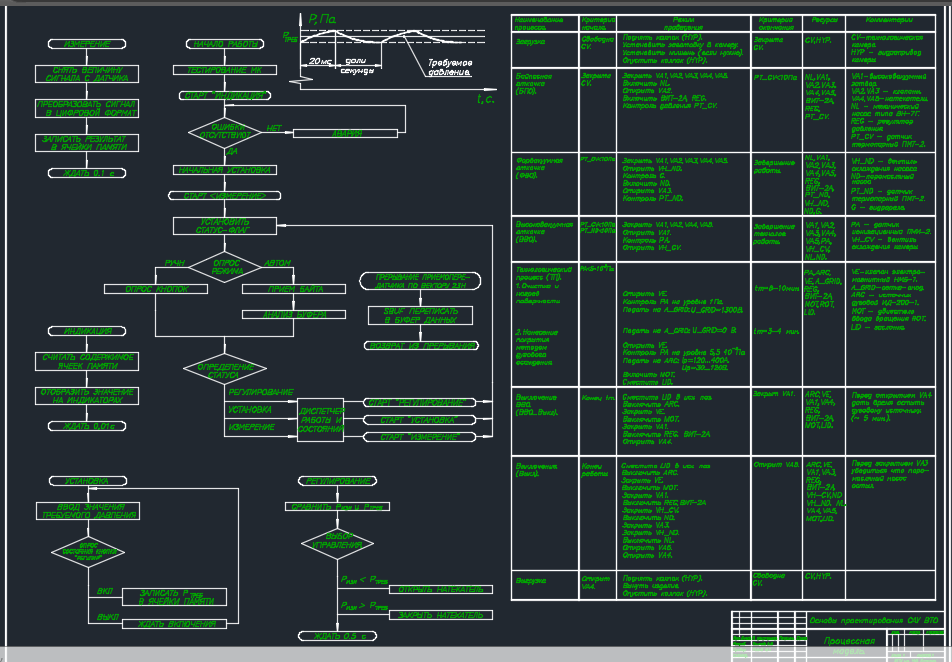Click the ТЕСТИРОВАНИЕ МК process block
The width and height of the screenshot is (952, 662).
(225, 70)
